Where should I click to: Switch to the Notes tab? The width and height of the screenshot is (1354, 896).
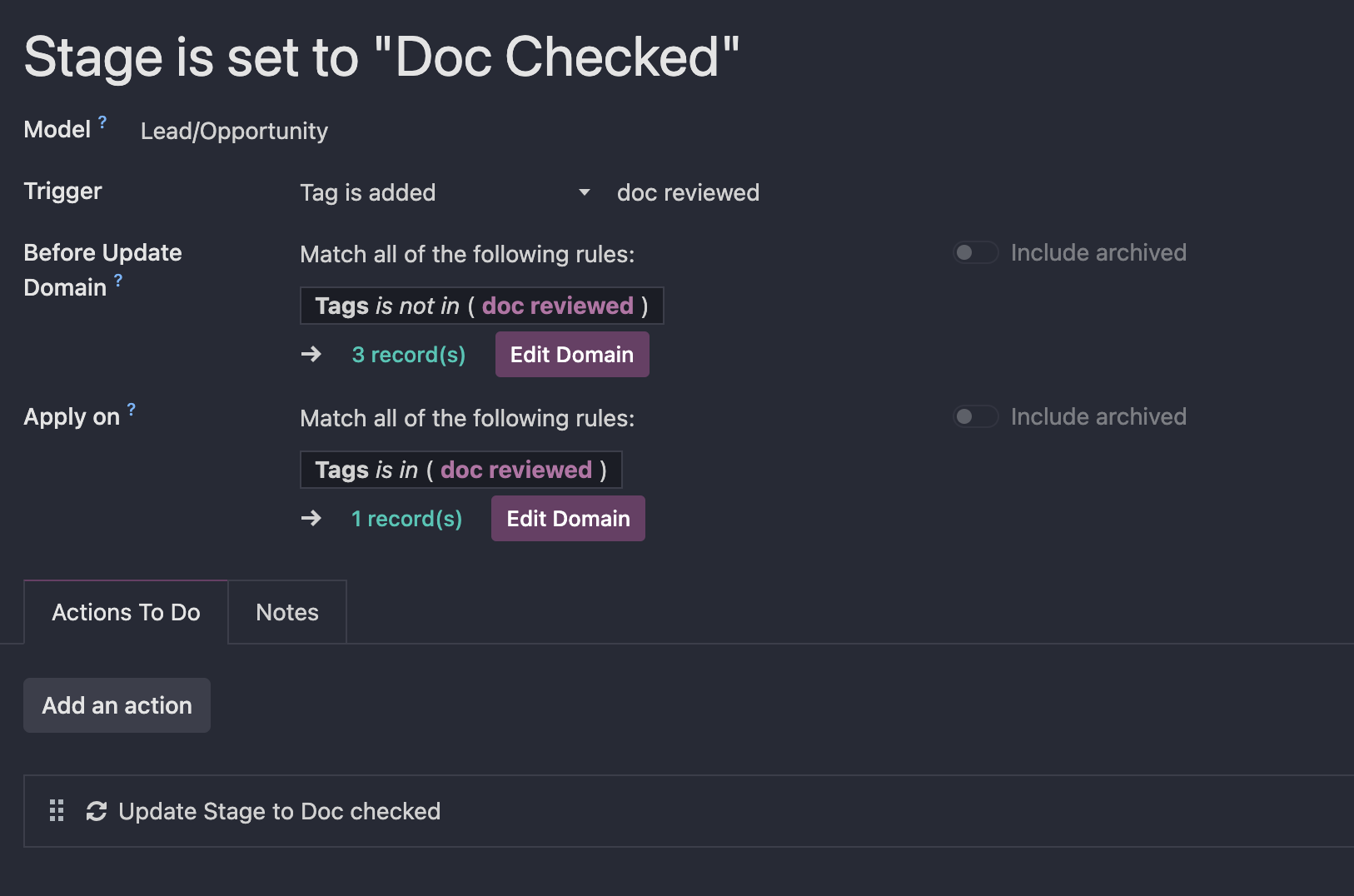pos(287,612)
